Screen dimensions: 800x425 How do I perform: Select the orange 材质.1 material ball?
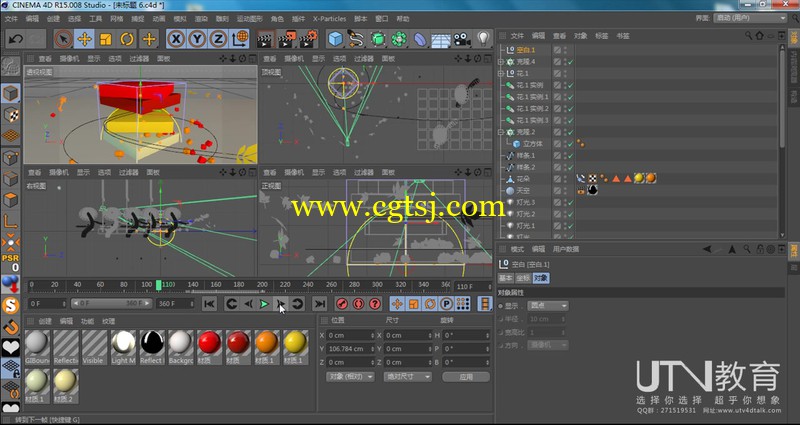pos(267,346)
